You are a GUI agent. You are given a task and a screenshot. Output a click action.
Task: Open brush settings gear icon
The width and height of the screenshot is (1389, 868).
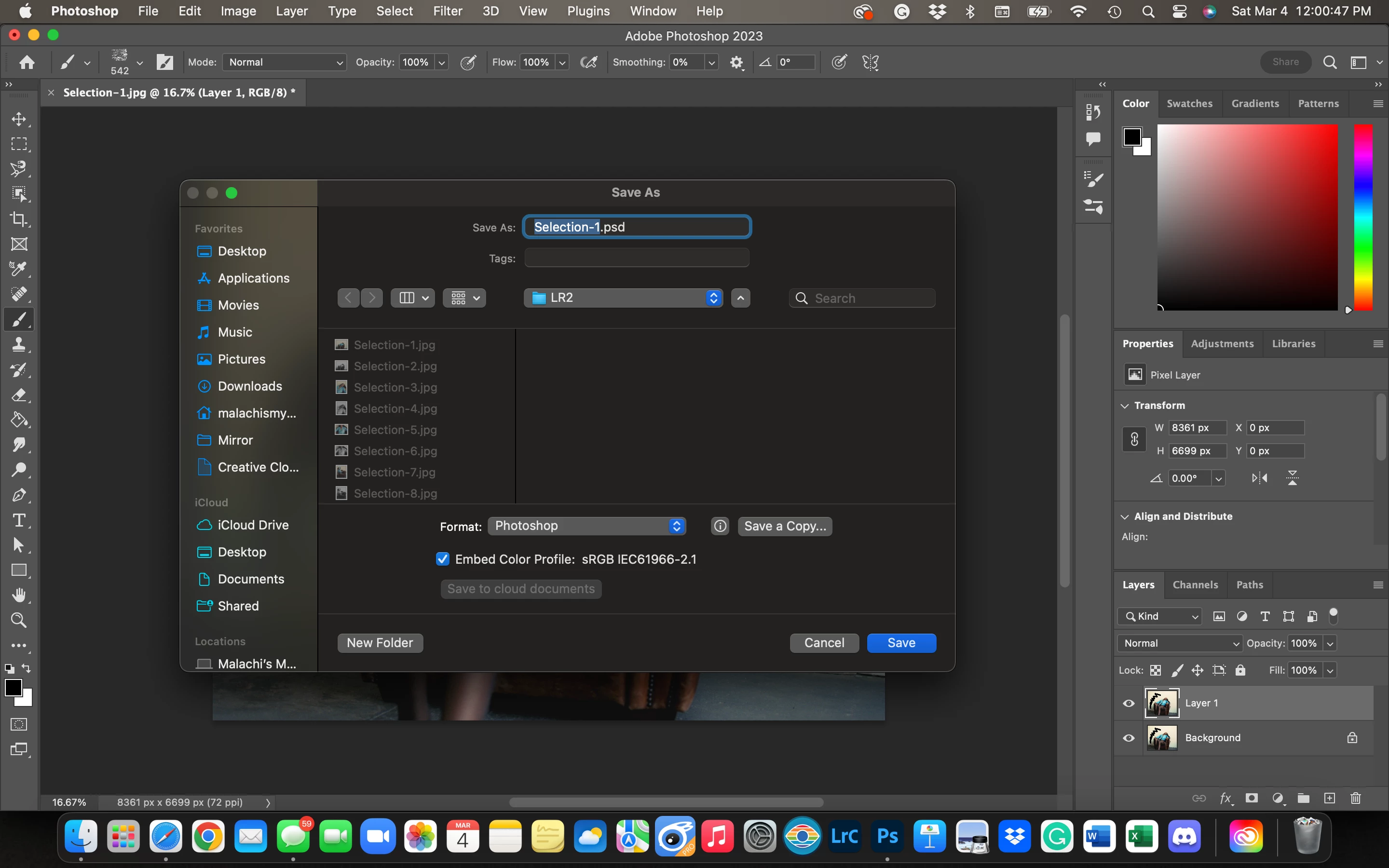[x=736, y=63]
